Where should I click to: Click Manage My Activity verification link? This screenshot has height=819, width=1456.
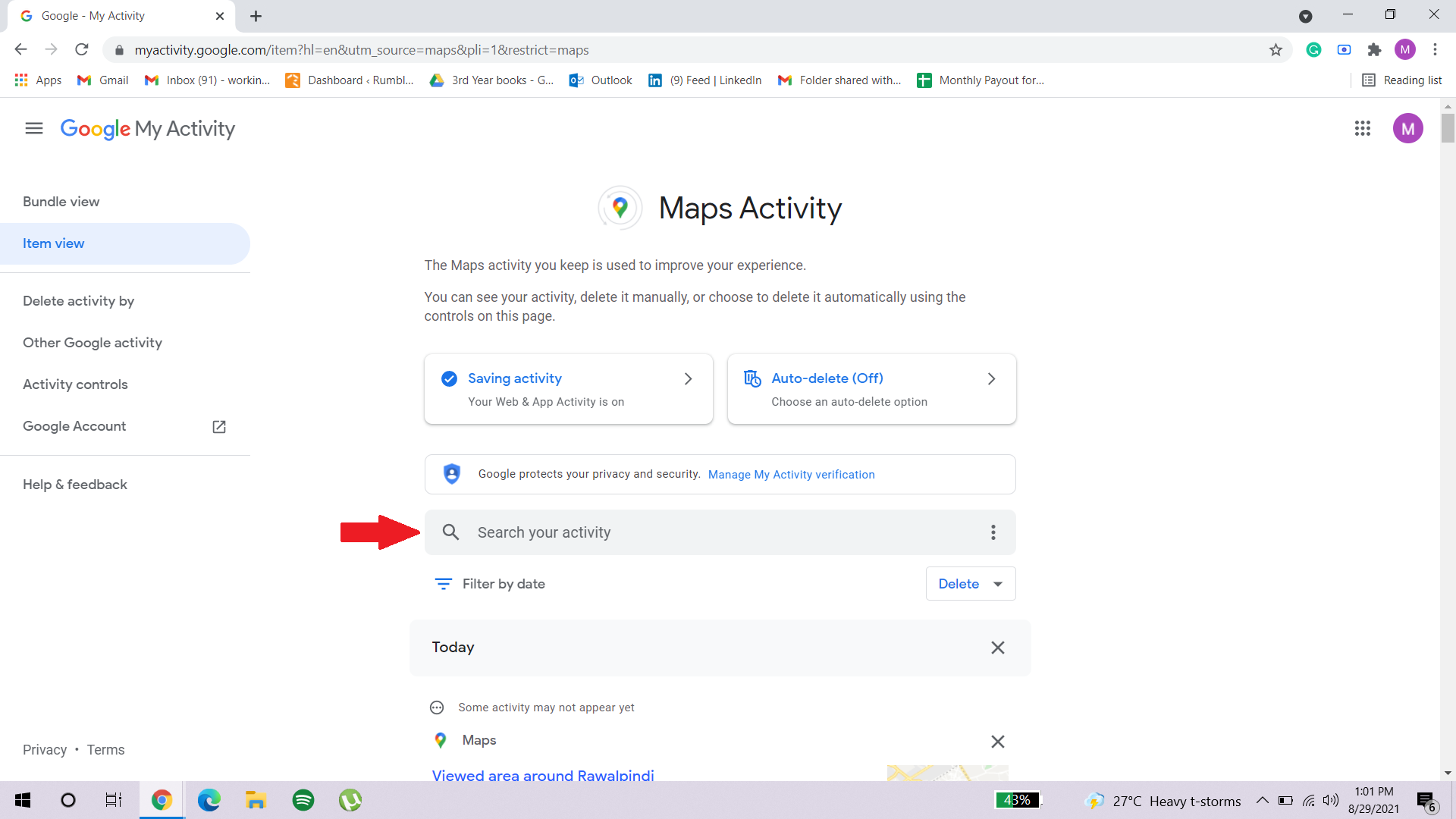click(791, 475)
